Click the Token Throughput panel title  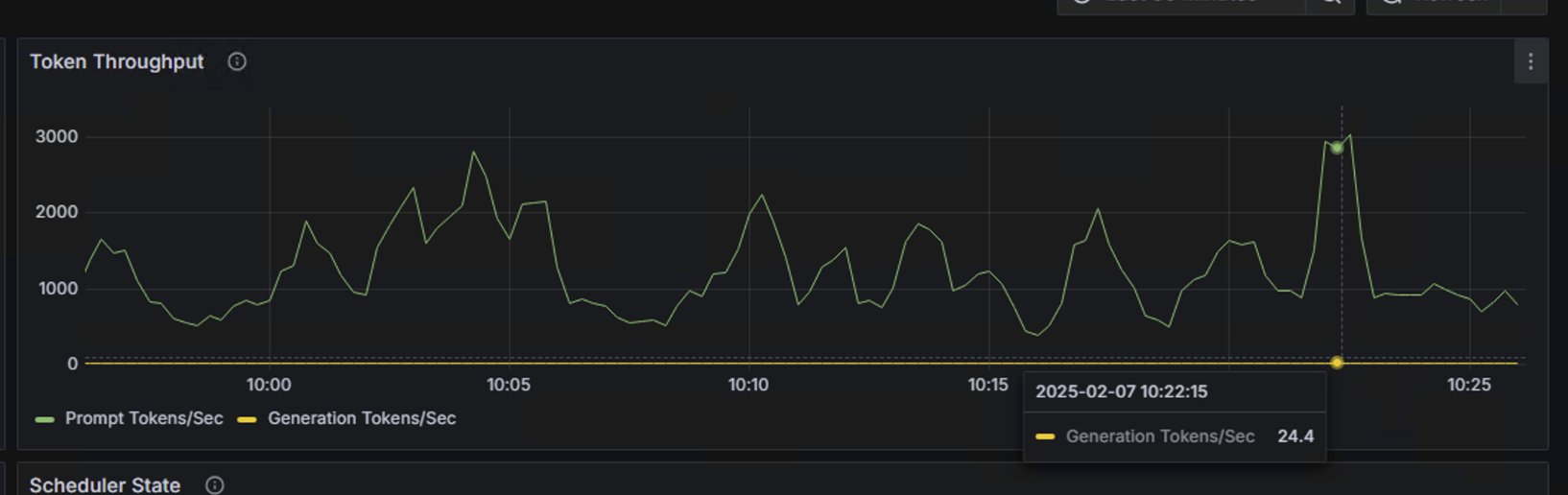117,62
